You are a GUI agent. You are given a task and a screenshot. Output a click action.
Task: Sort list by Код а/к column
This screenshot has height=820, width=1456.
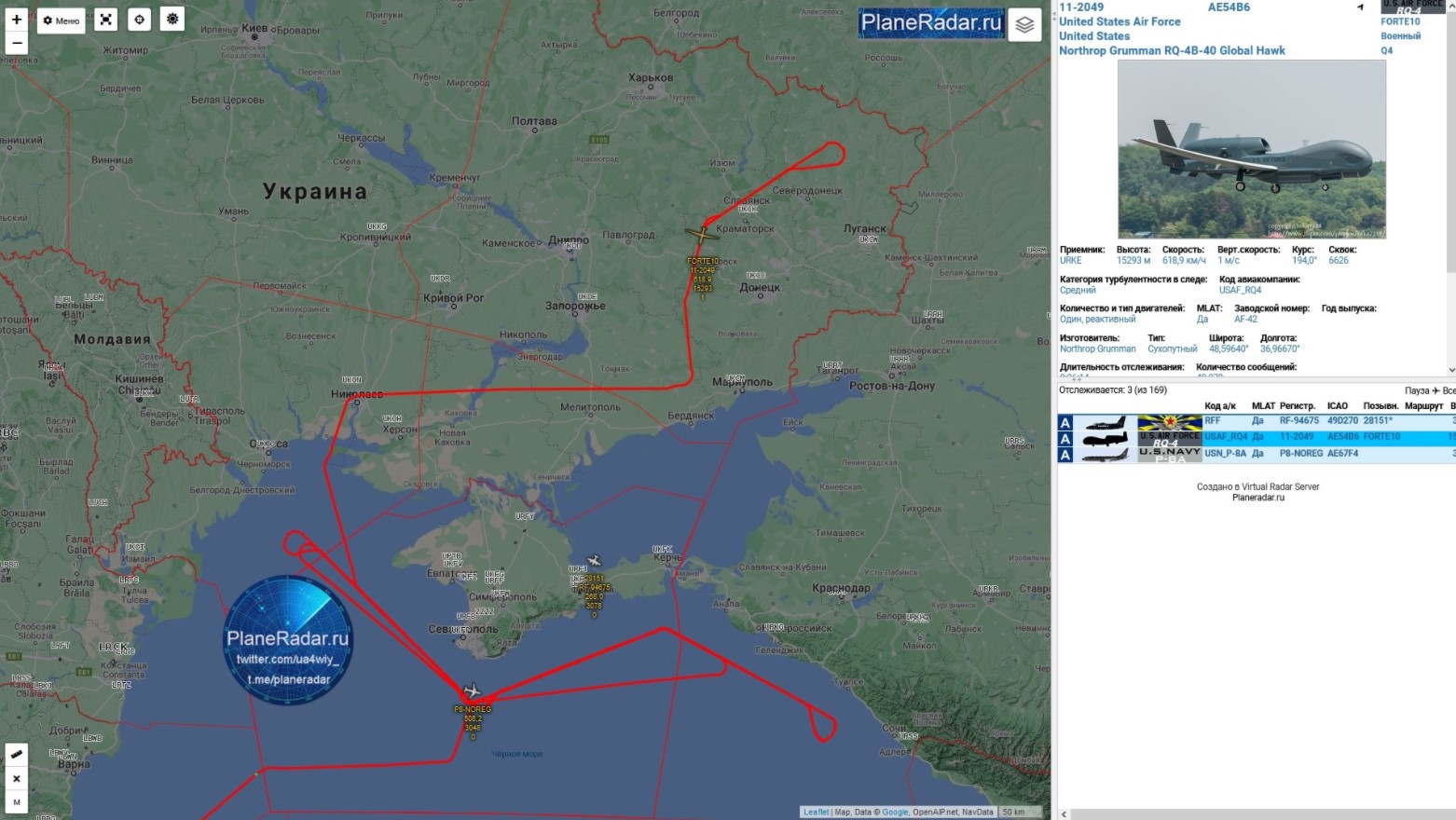(1219, 406)
